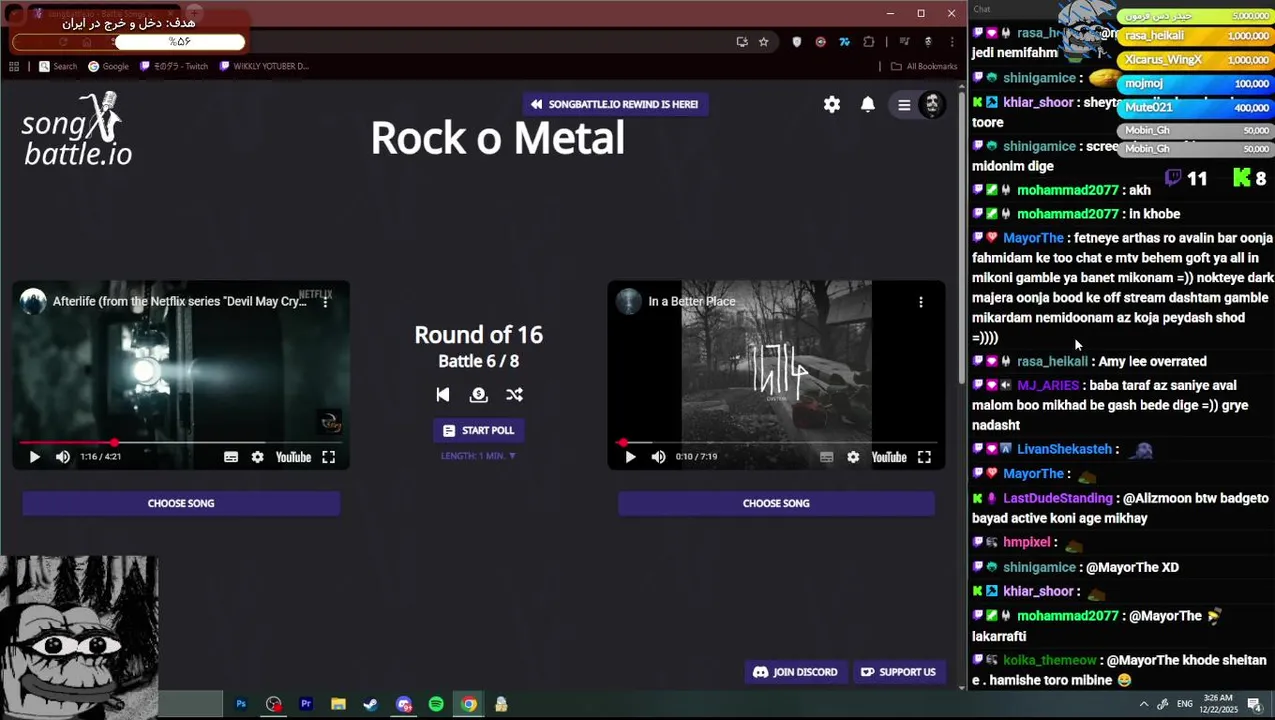Screen dimensions: 1275x720
Task: Click the Afterlife video channel avatar
Action: click(x=33, y=301)
